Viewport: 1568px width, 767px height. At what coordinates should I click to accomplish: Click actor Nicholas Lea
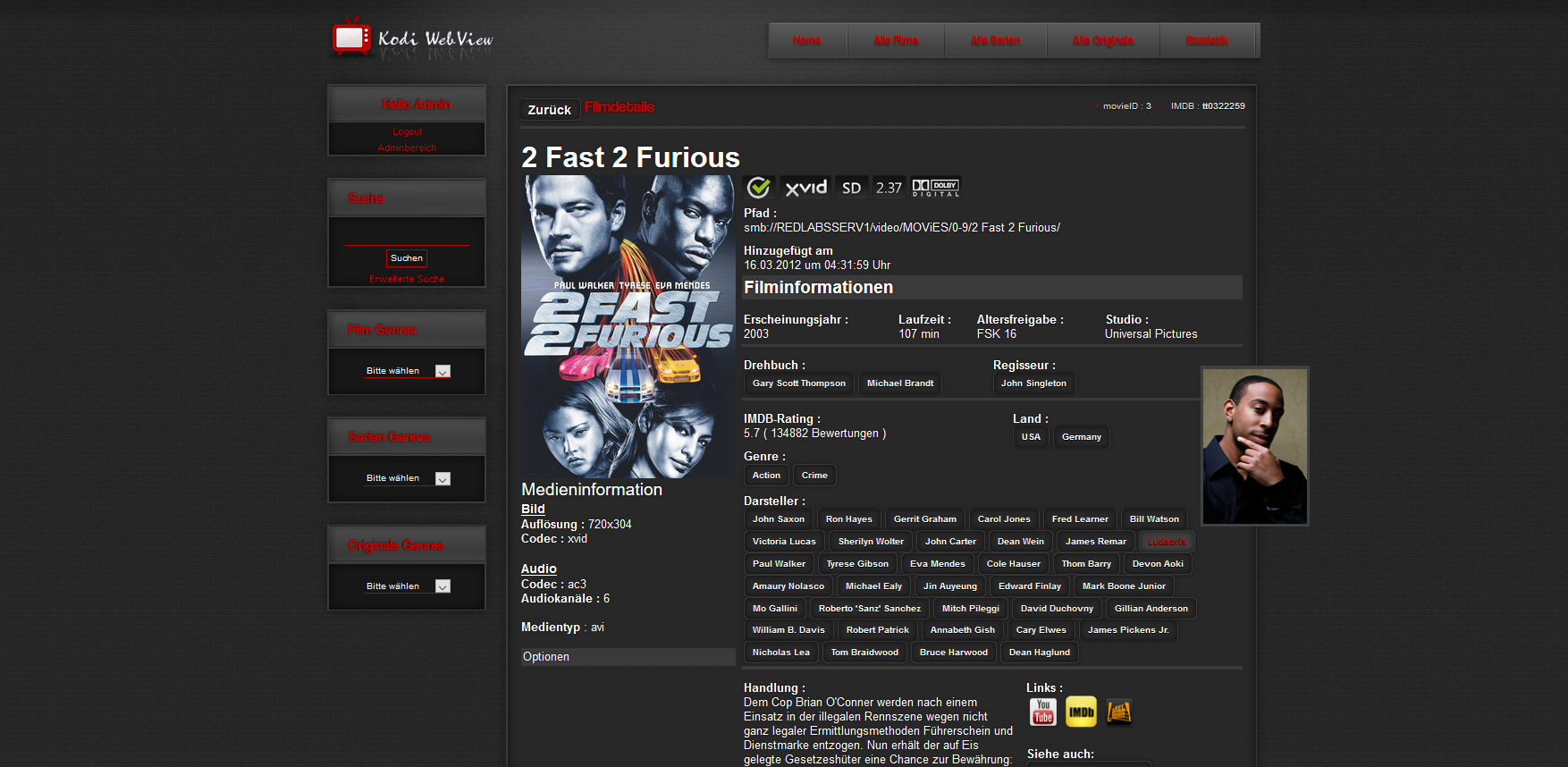coord(781,653)
